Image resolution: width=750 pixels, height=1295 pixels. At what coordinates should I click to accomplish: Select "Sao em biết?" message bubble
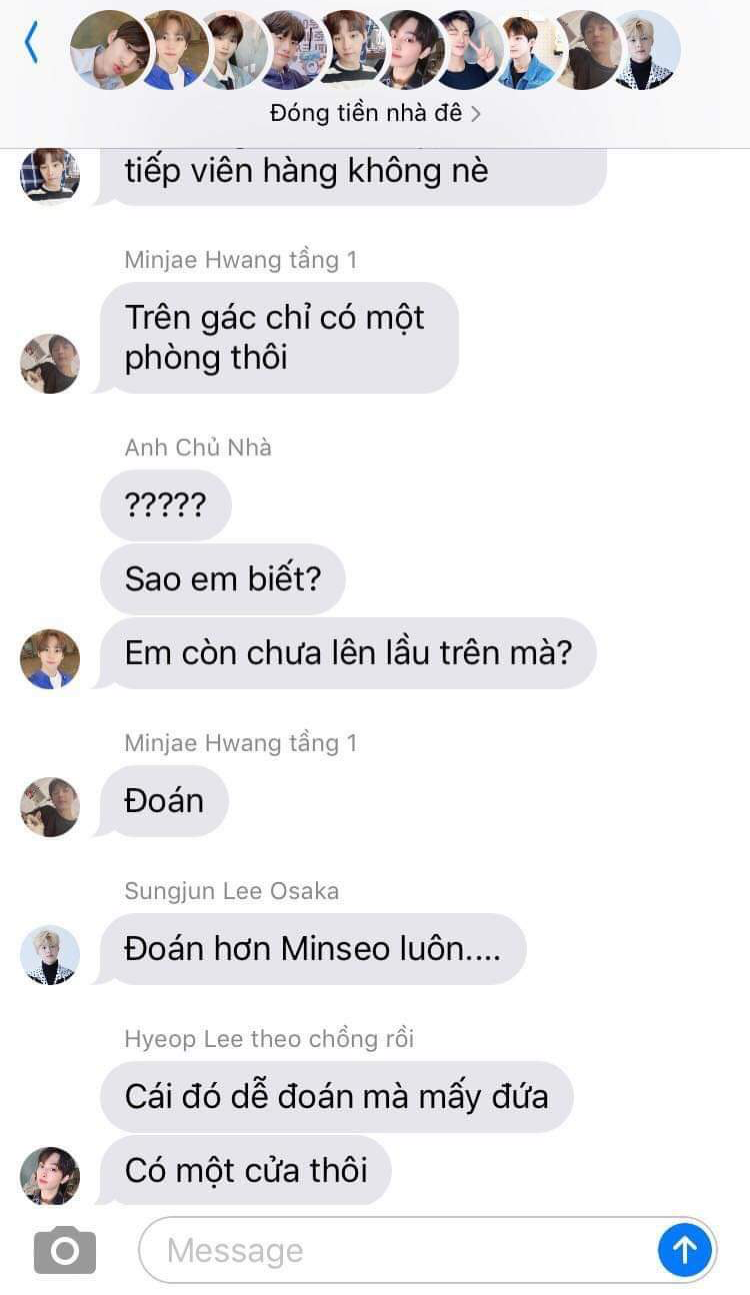(x=223, y=579)
